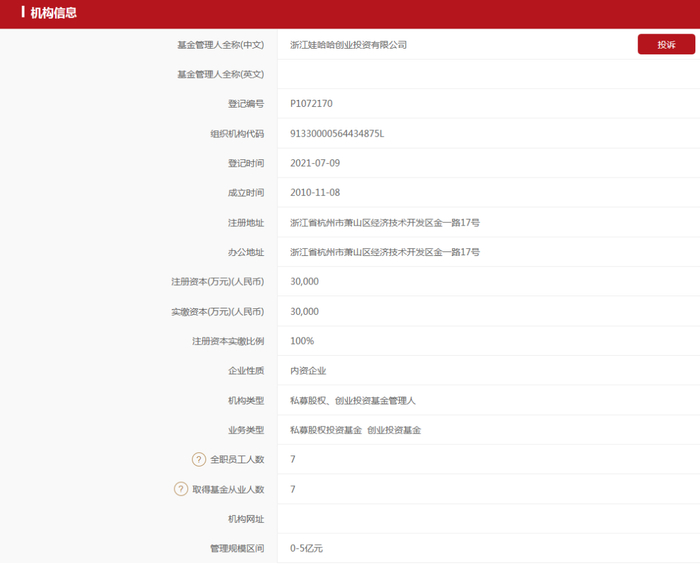Select management scale 0-5亿元 value
Image resolution: width=700 pixels, height=565 pixels.
306,548
